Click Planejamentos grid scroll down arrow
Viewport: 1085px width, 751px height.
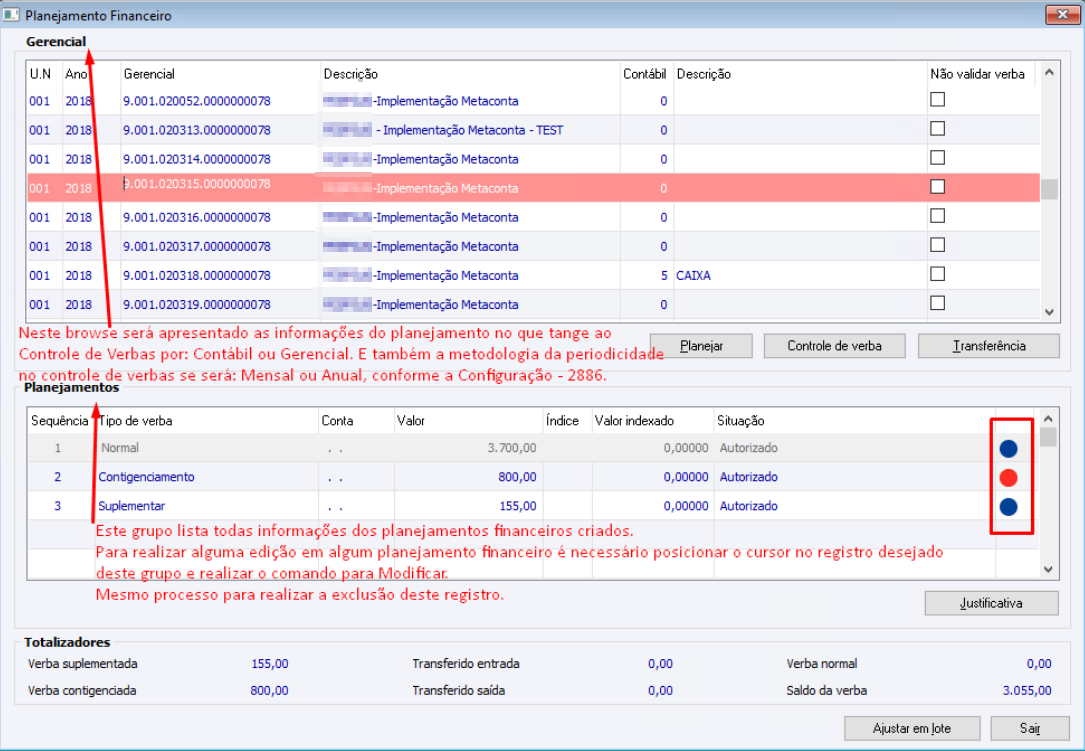pos(1048,570)
